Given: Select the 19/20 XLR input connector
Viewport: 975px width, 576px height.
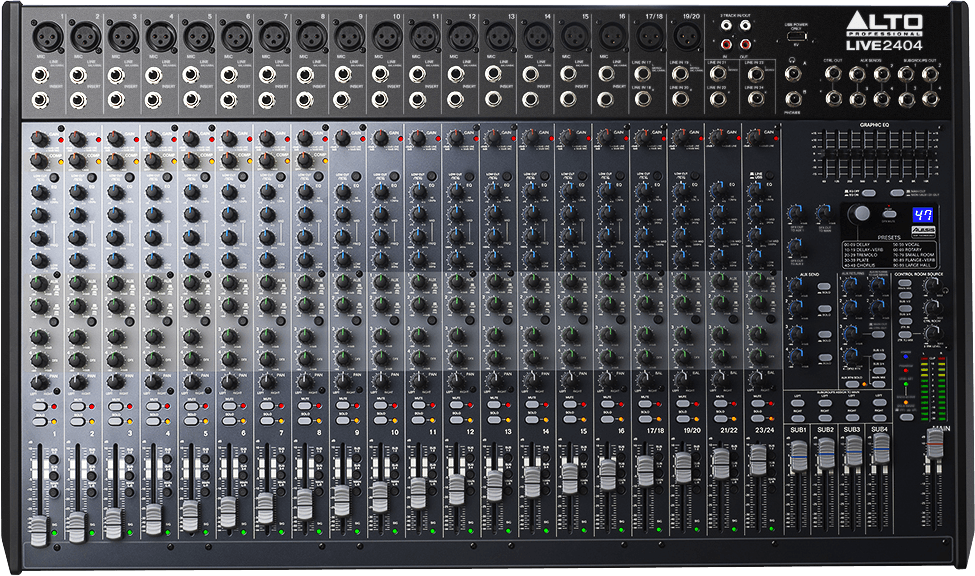Looking at the screenshot, I should coord(687,36).
